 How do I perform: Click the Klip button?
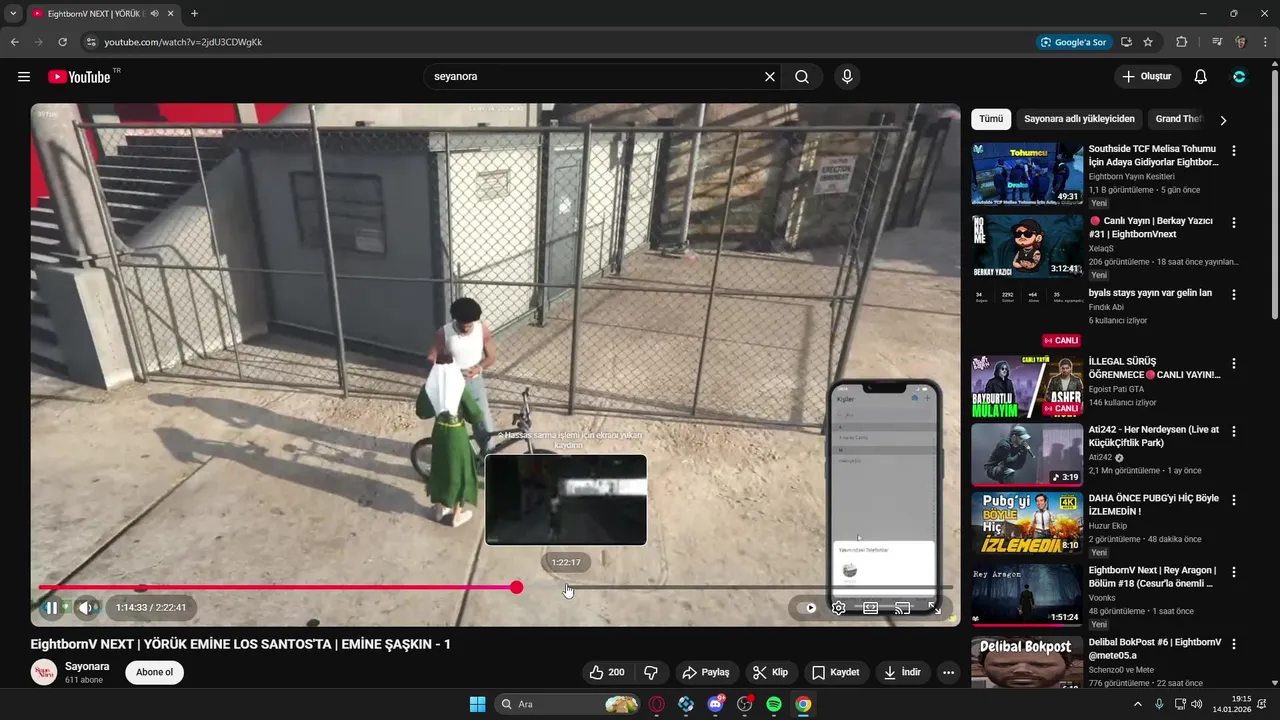click(771, 672)
